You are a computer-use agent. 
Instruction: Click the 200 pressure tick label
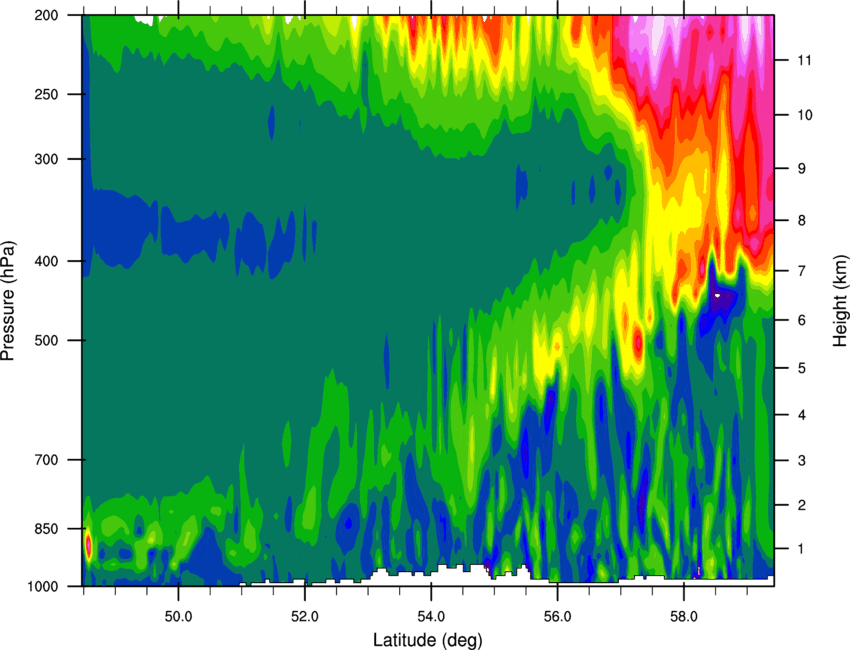pos(46,15)
